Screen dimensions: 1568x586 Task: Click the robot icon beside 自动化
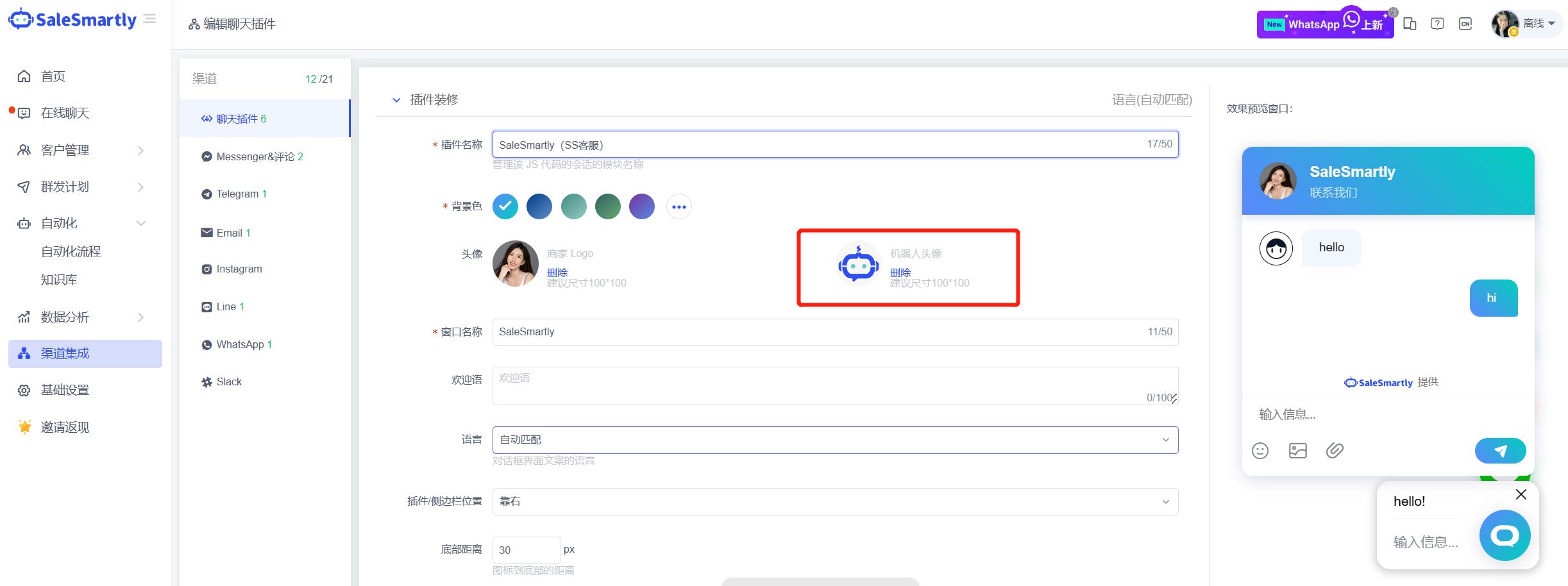coord(24,223)
